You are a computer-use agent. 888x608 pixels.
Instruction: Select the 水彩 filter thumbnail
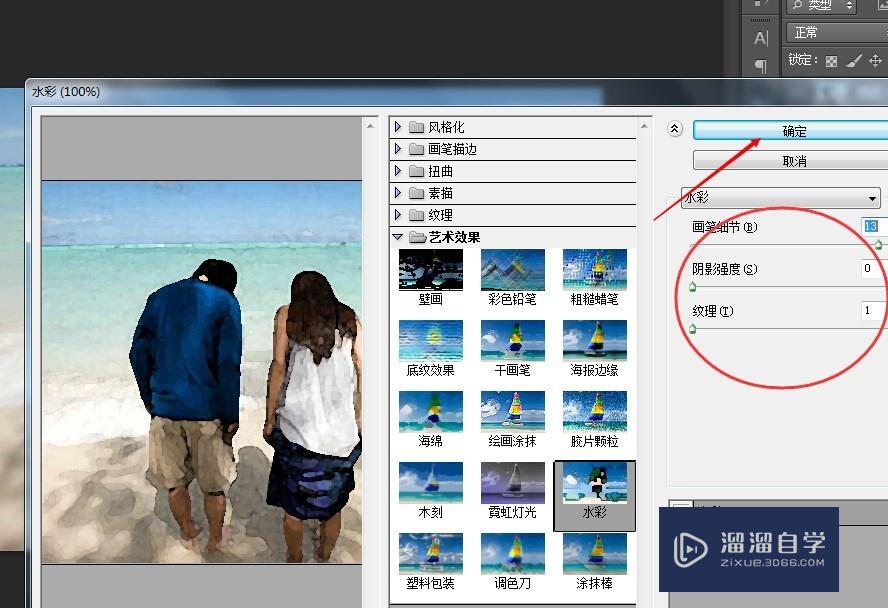(x=595, y=483)
